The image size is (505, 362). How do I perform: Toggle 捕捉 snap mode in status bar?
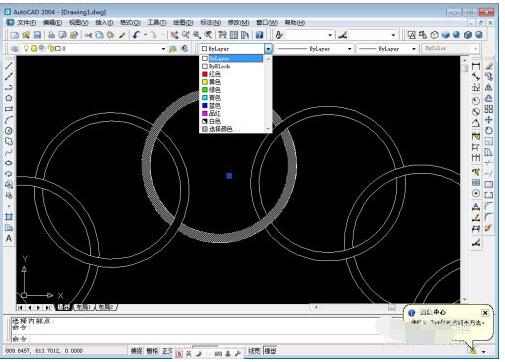[x=136, y=351]
